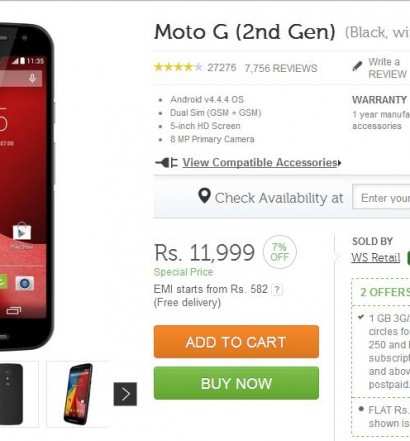Click the pencil icon beside Write a Review
Viewport: 410px width, 441px height.
pos(357,66)
